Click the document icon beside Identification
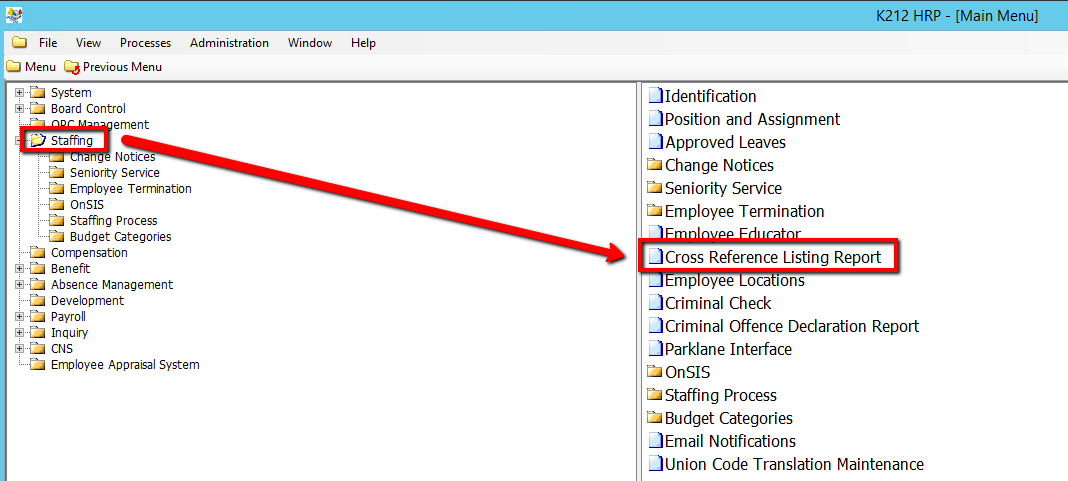This screenshot has width=1068, height=481. pos(656,96)
